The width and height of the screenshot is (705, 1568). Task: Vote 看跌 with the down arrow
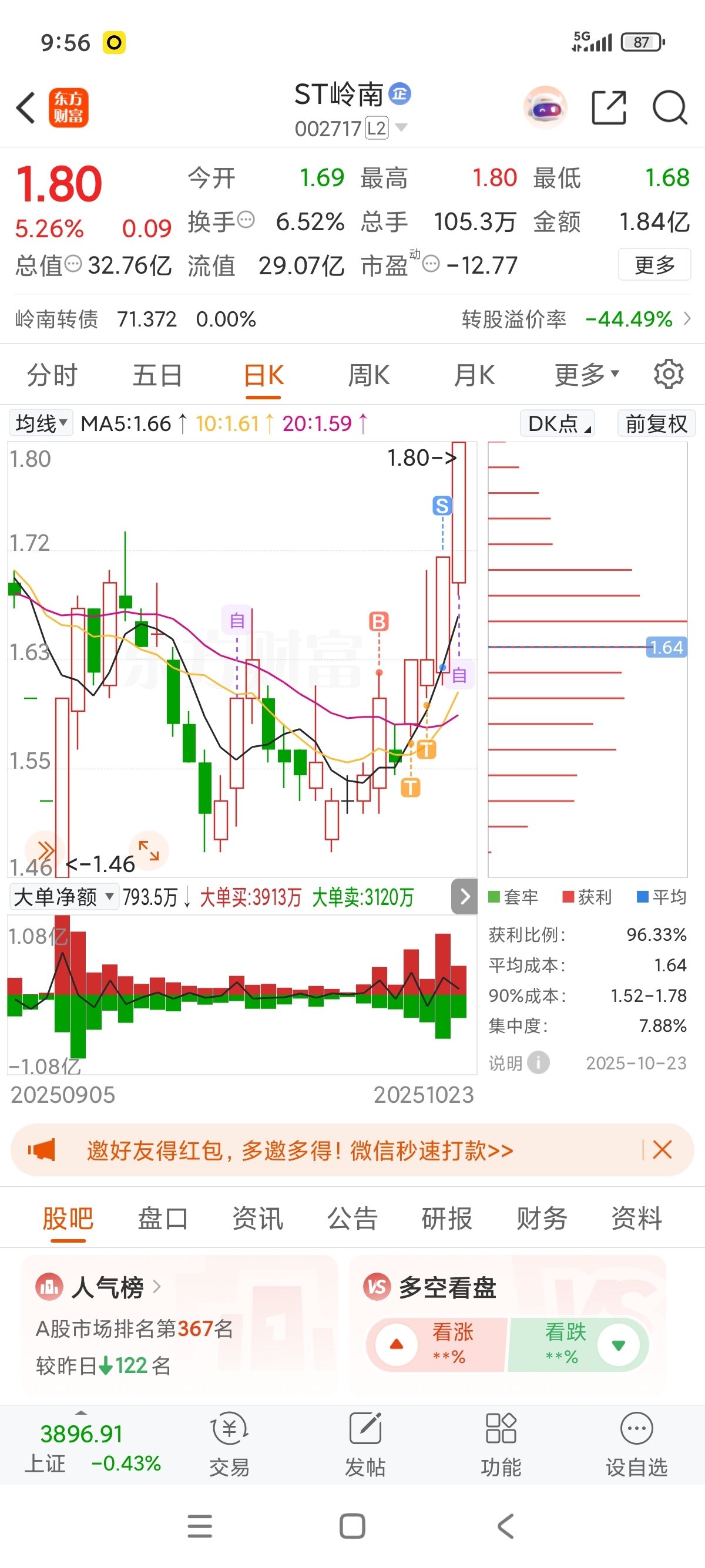[619, 1344]
